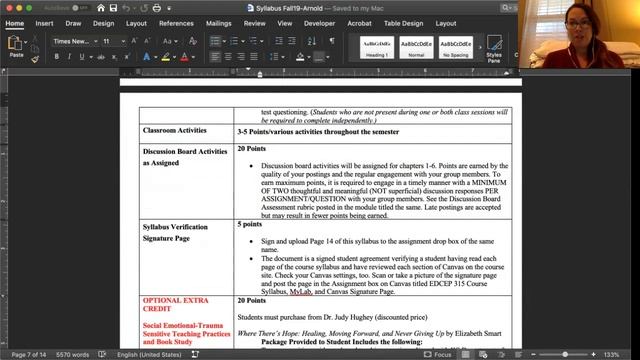Redo with the circular arrow icon
This screenshot has width=640, height=360.
click(x=144, y=8)
